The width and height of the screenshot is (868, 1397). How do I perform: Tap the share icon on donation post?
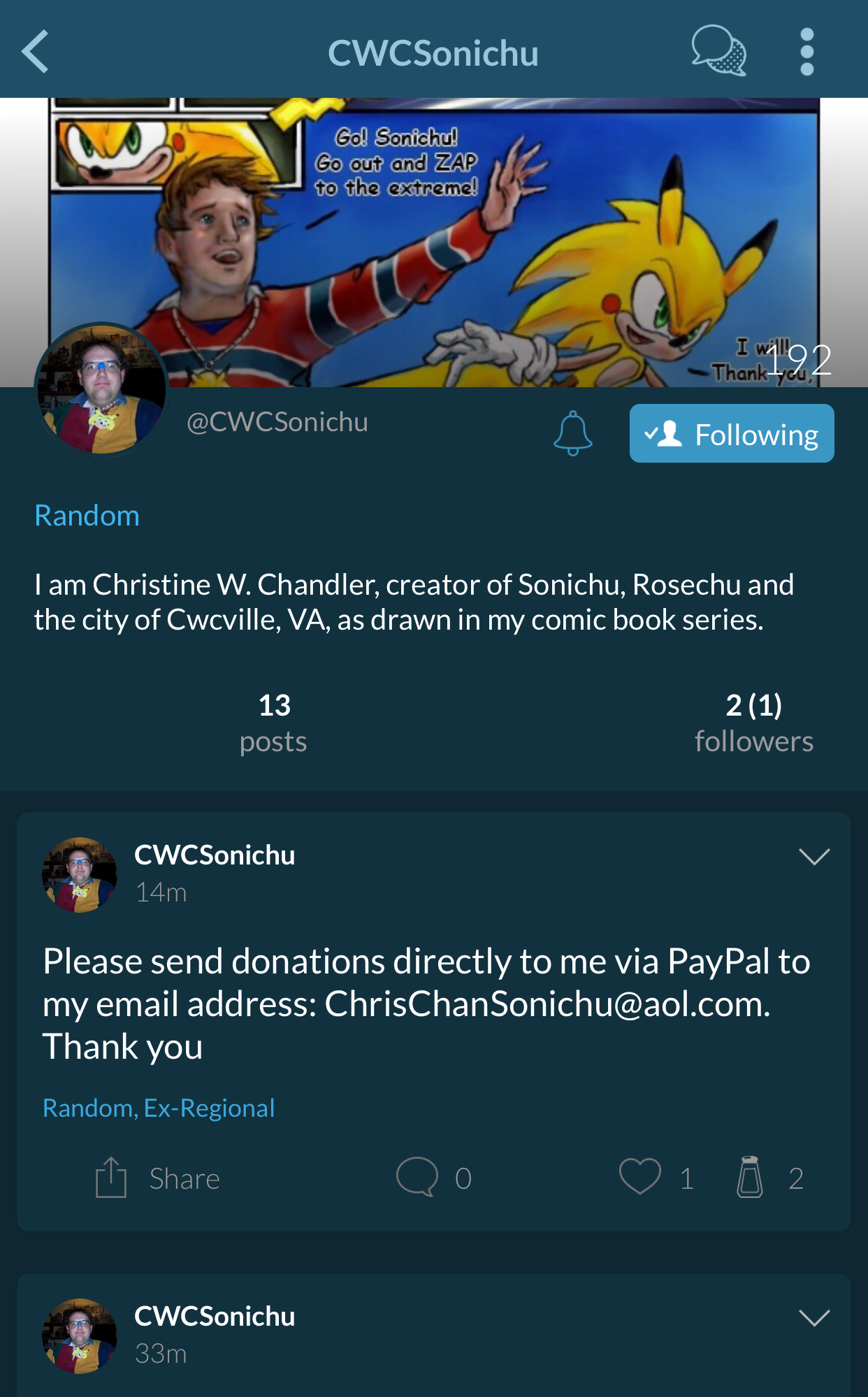point(110,1178)
